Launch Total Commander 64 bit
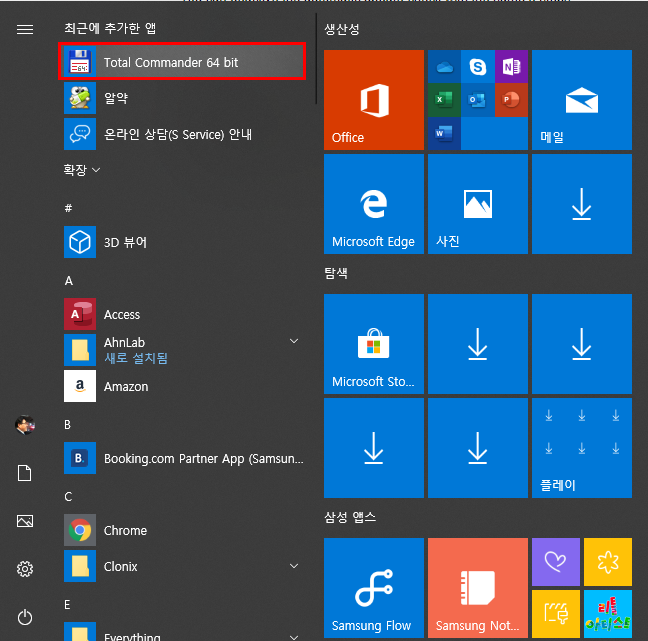 click(182, 62)
